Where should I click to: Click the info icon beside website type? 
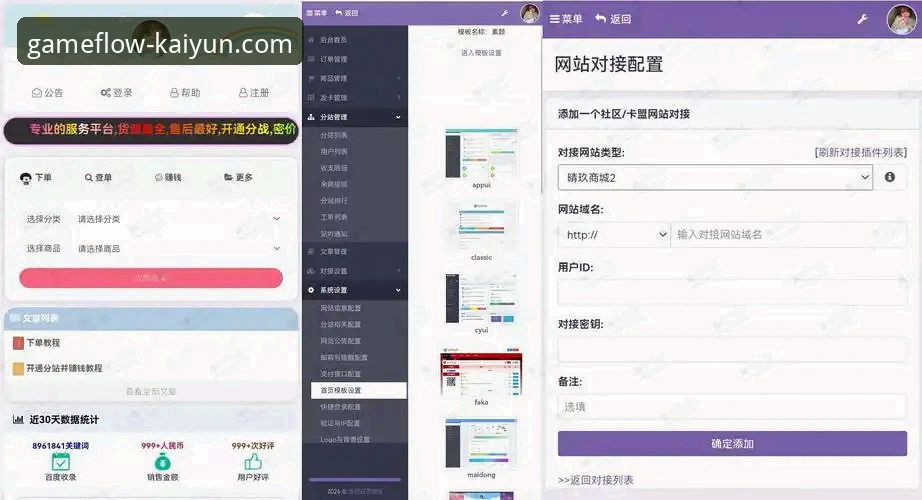click(890, 177)
